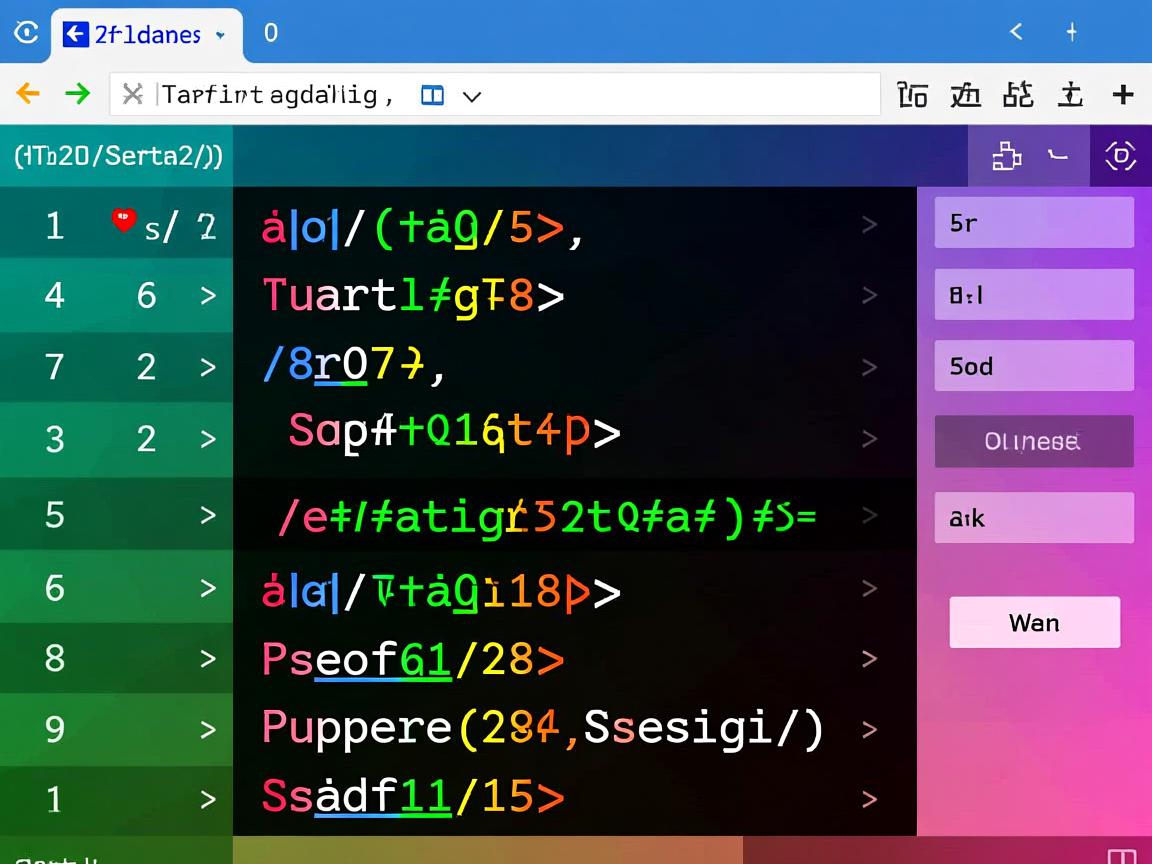Click the hexagon target icon
The image size is (1152, 864).
[x=1120, y=156]
